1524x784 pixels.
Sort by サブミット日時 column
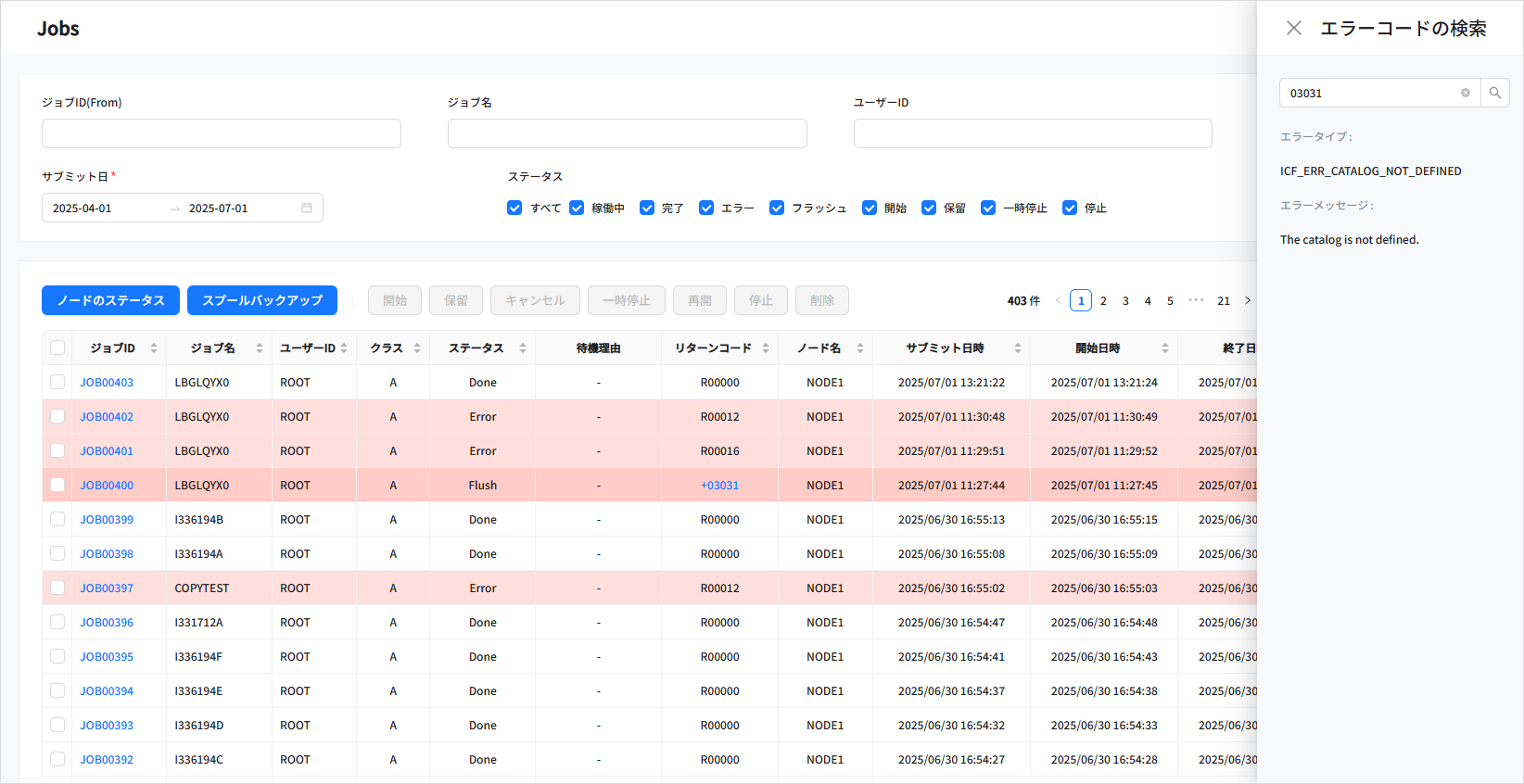(x=1018, y=348)
